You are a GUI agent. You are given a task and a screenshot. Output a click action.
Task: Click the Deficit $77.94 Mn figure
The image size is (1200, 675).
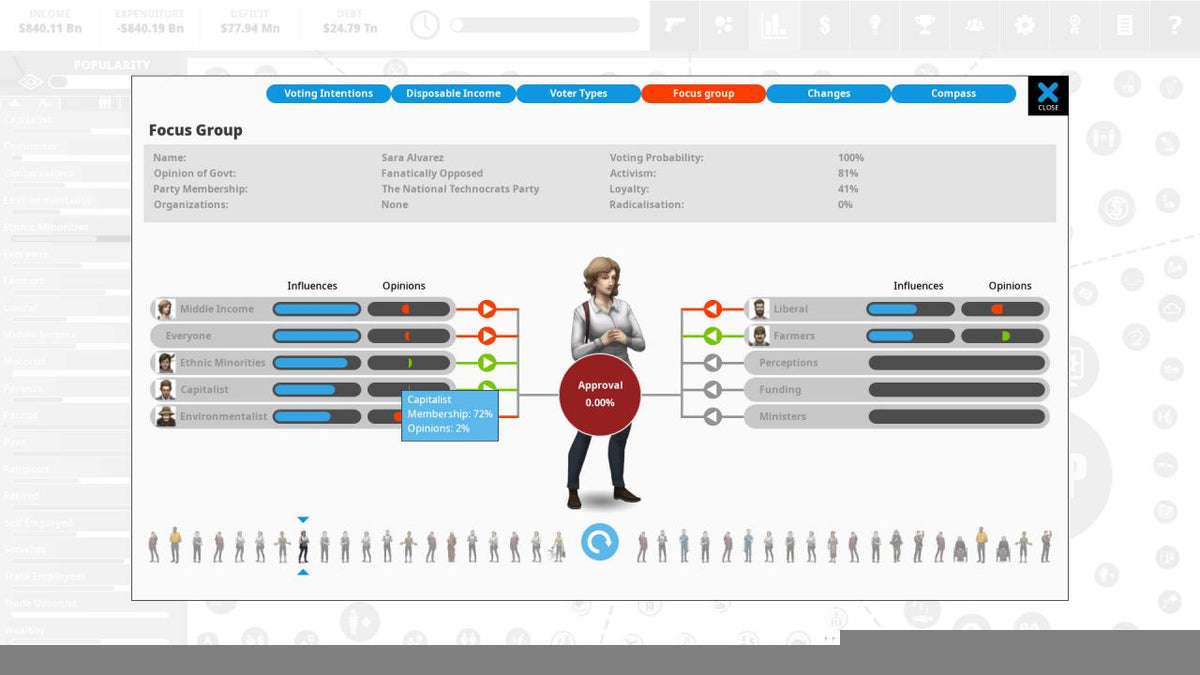250,28
